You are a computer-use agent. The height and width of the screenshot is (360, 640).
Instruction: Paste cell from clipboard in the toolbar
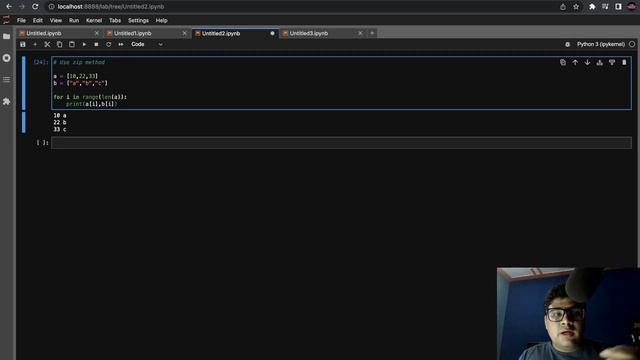(72, 44)
